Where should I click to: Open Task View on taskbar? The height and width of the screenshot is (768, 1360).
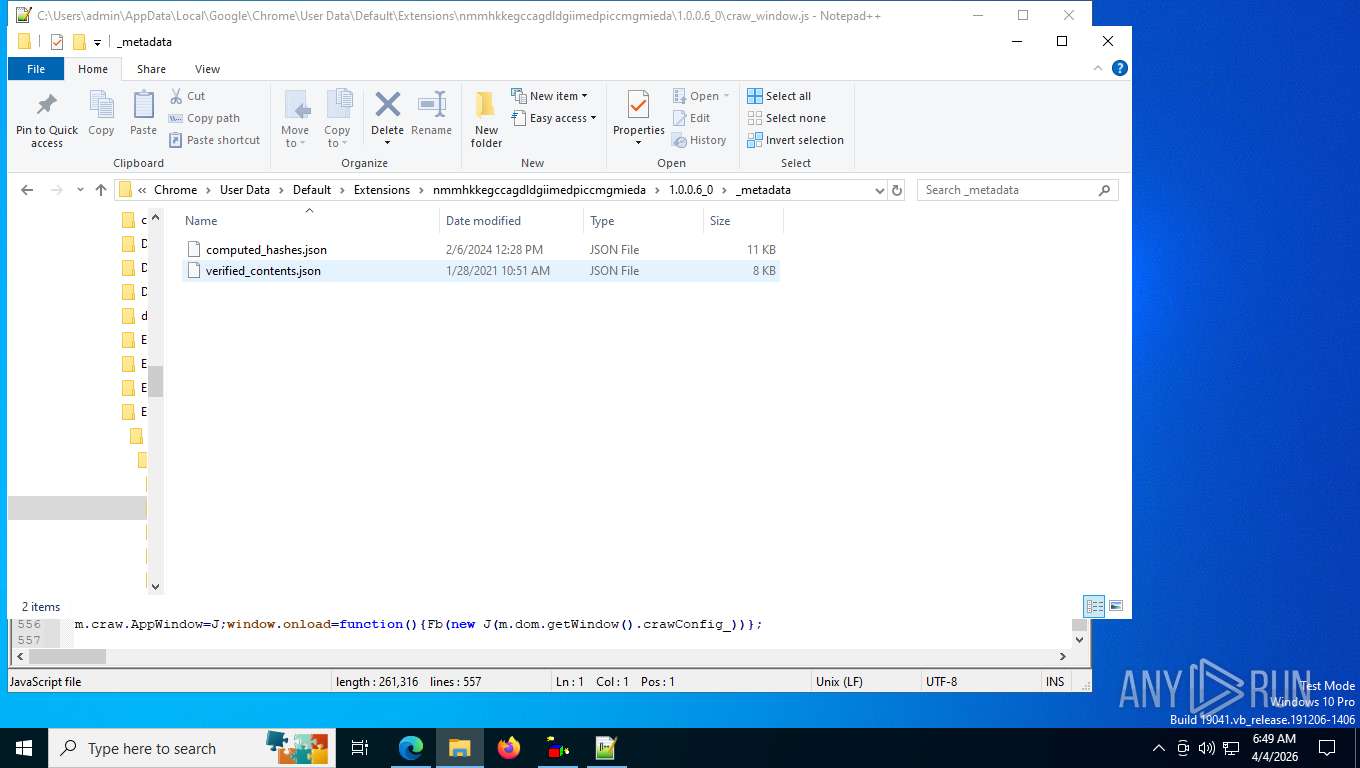(x=360, y=748)
